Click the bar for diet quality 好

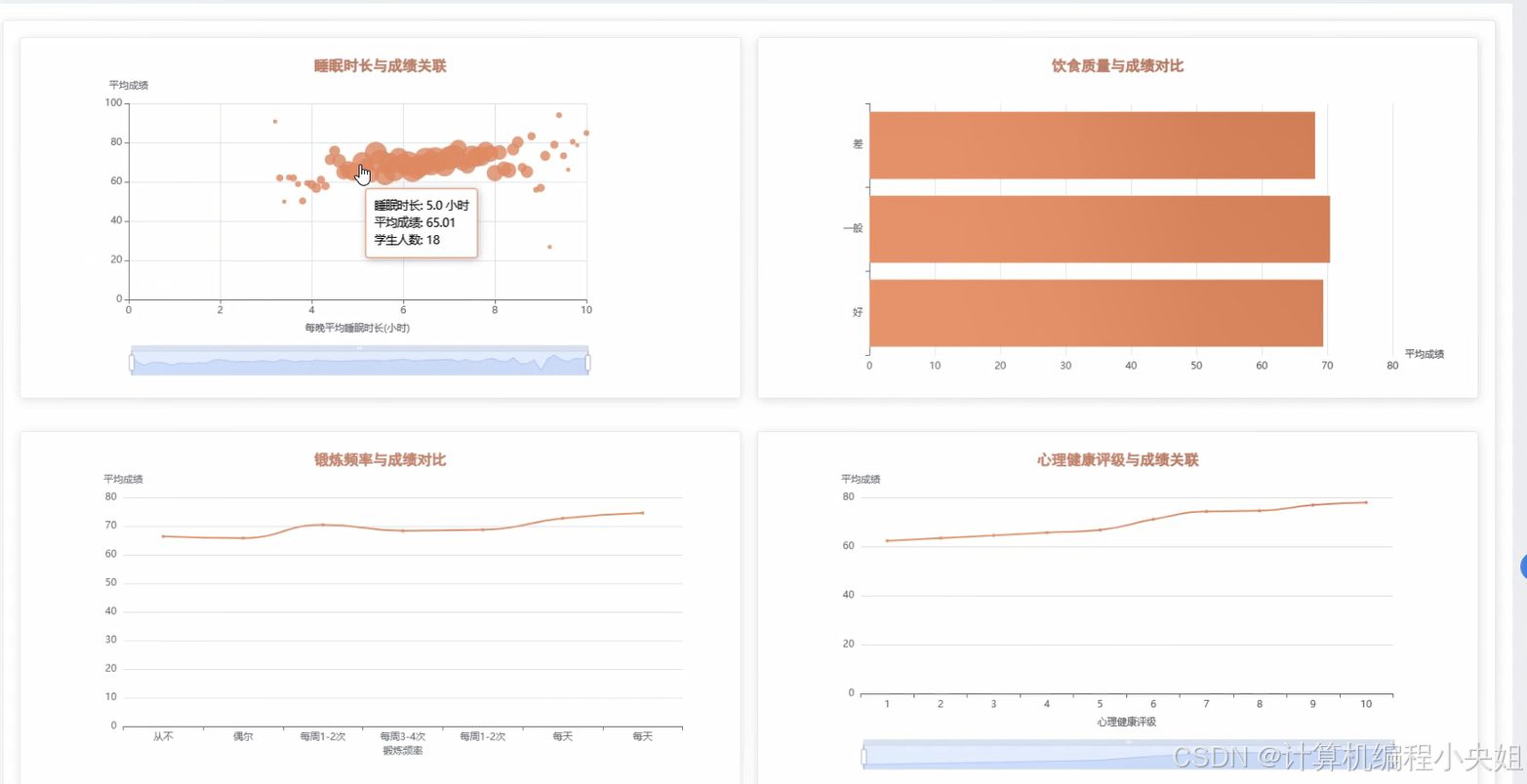coord(1096,313)
